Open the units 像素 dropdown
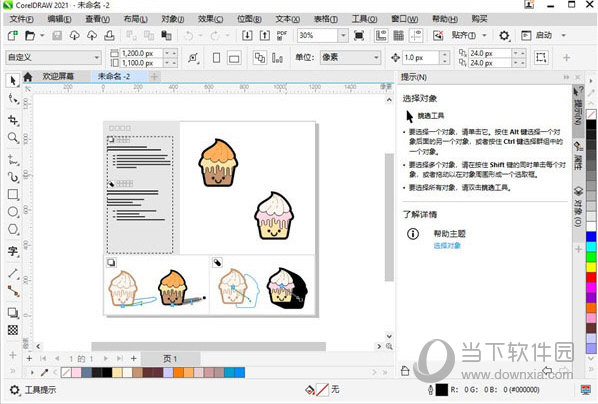 click(x=350, y=58)
